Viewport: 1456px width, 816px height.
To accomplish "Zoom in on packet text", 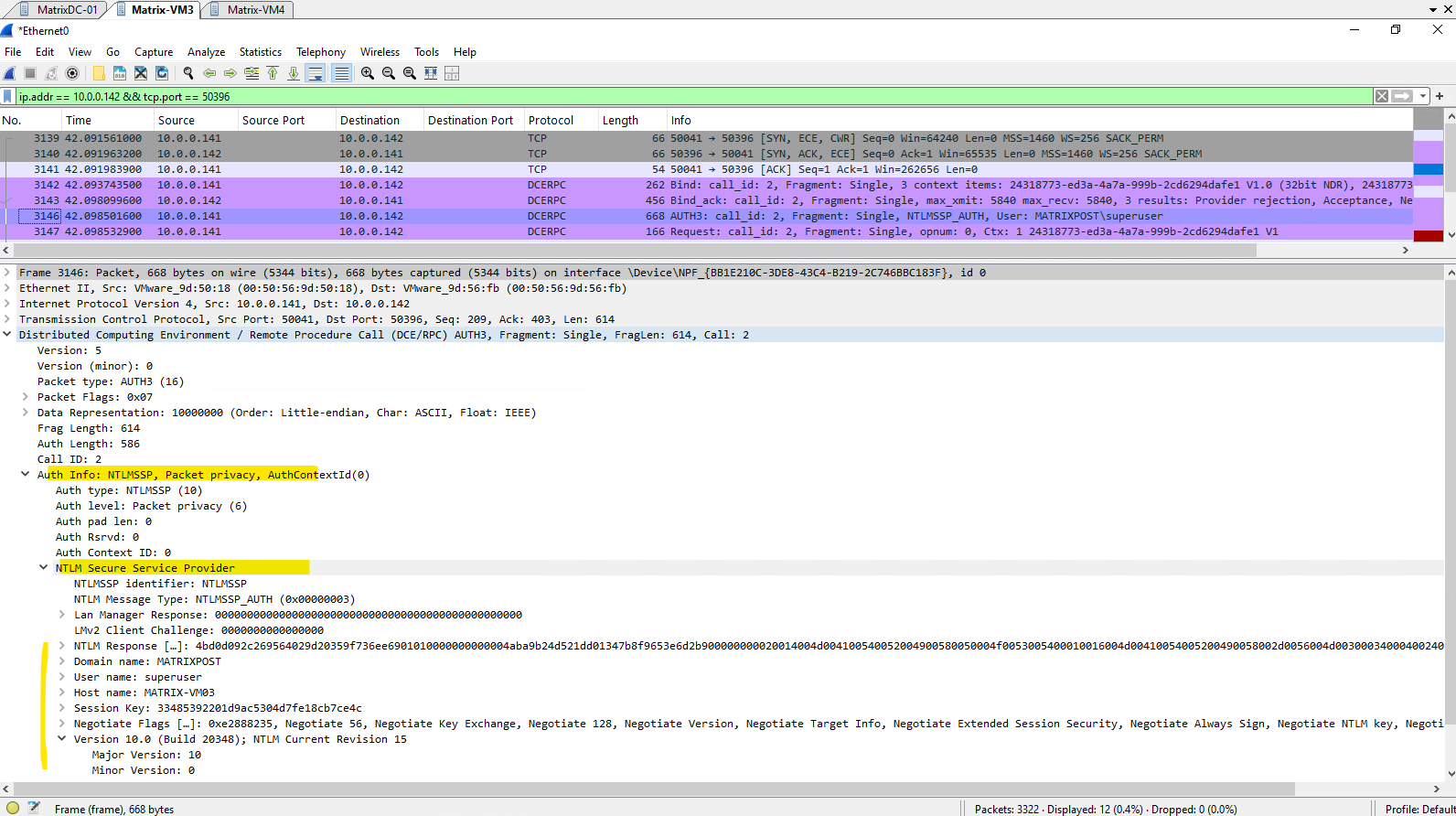I will coord(368,73).
